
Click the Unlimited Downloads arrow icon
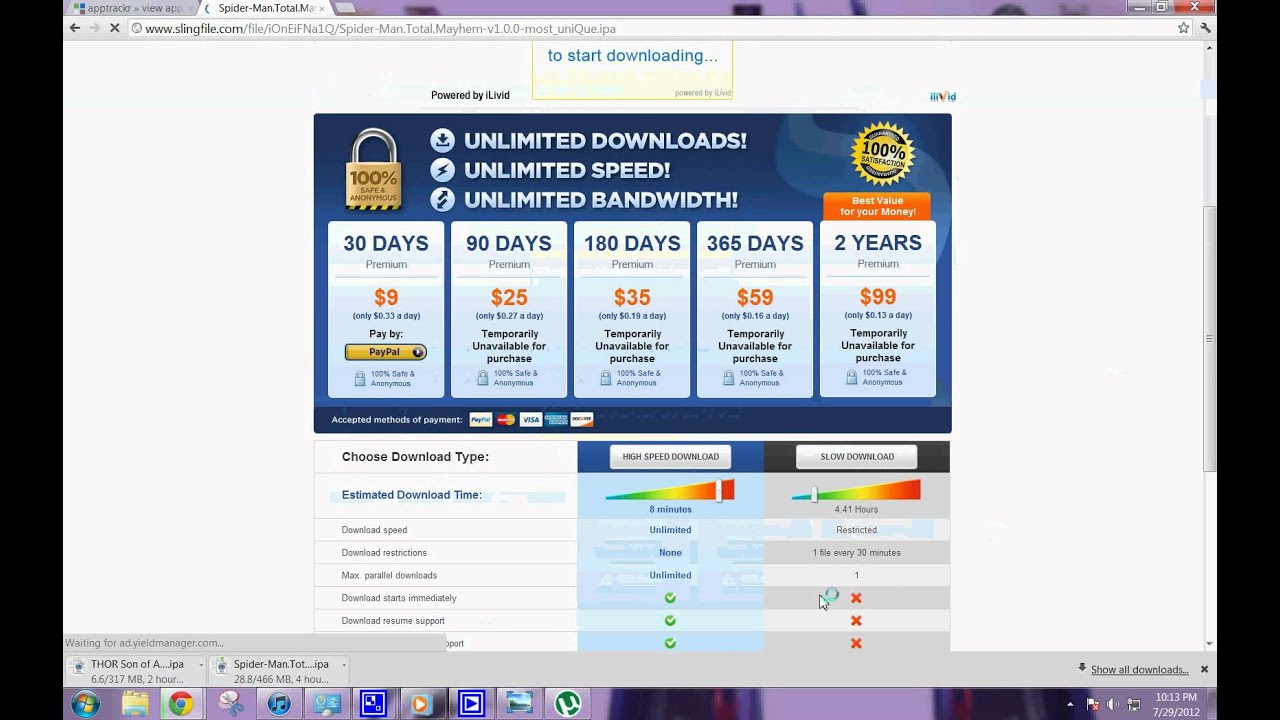(x=442, y=141)
